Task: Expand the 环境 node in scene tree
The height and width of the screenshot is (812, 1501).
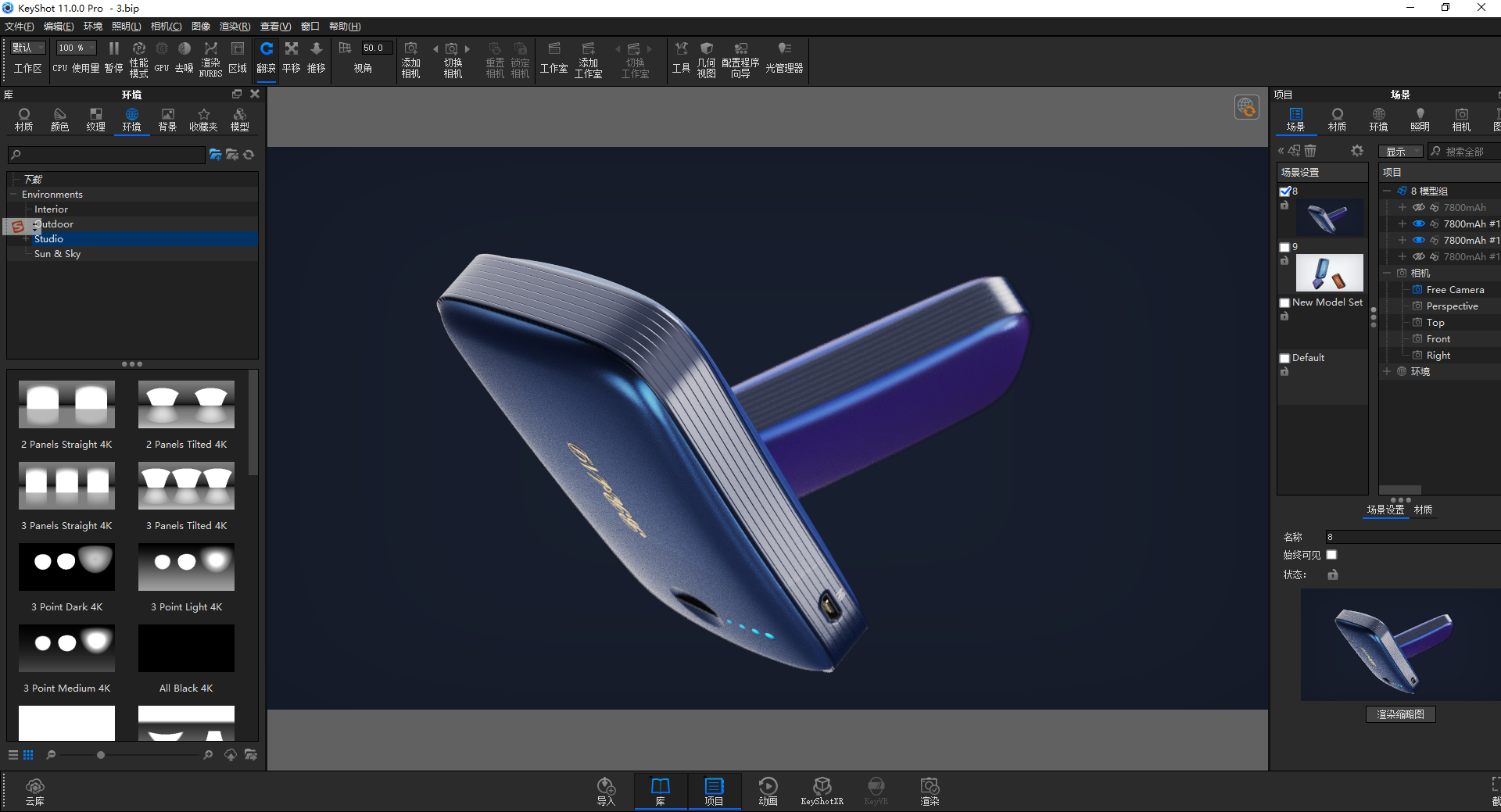Action: click(1387, 372)
